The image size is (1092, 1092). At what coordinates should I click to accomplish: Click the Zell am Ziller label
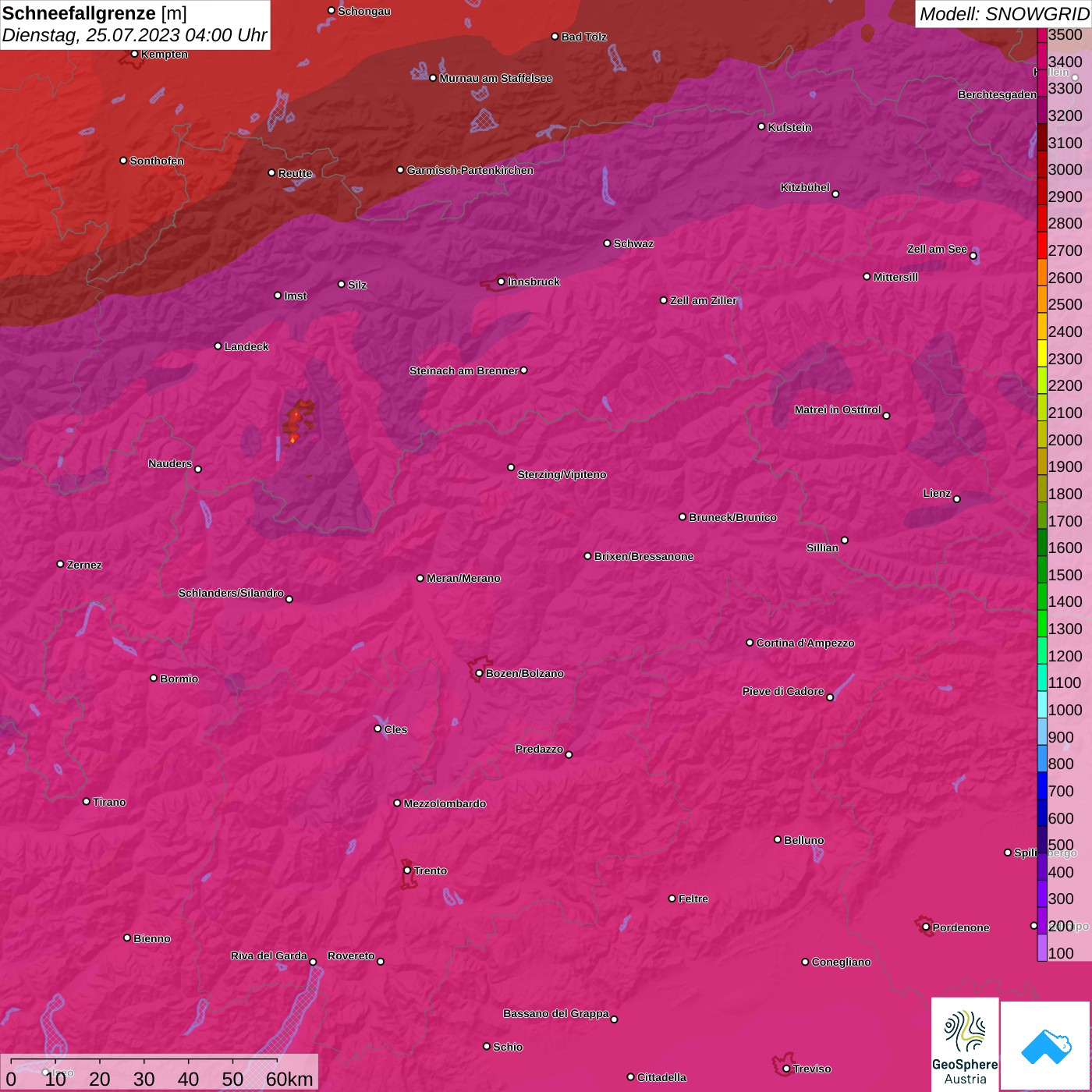(704, 300)
